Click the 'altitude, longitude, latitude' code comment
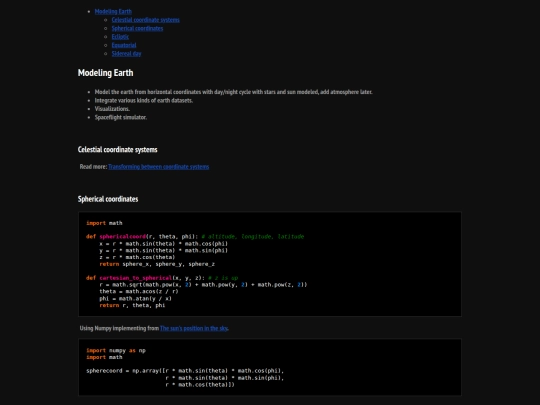The height and width of the screenshot is (405, 540). point(253,237)
